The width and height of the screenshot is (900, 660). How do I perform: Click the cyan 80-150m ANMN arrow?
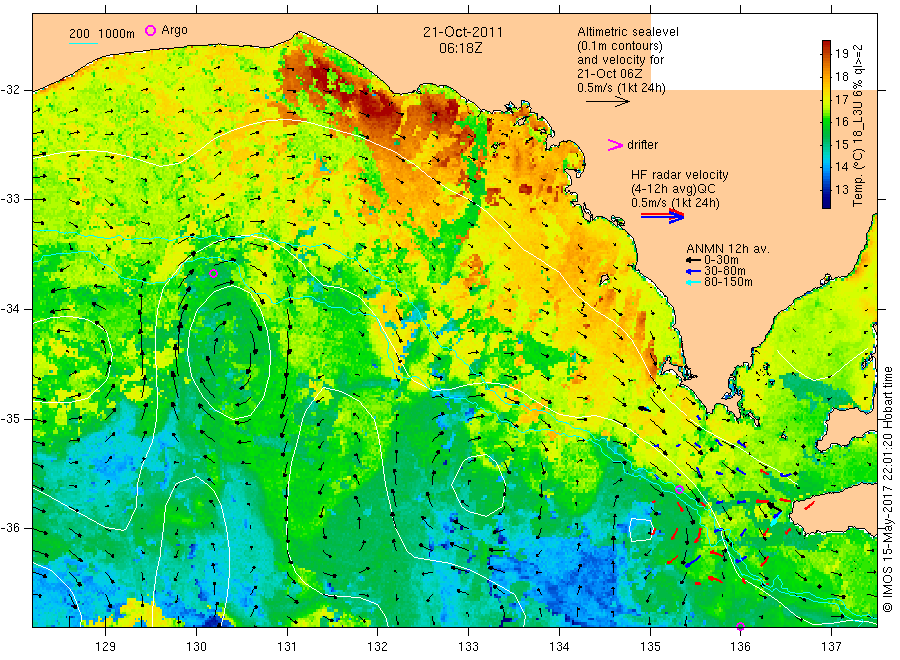(693, 282)
